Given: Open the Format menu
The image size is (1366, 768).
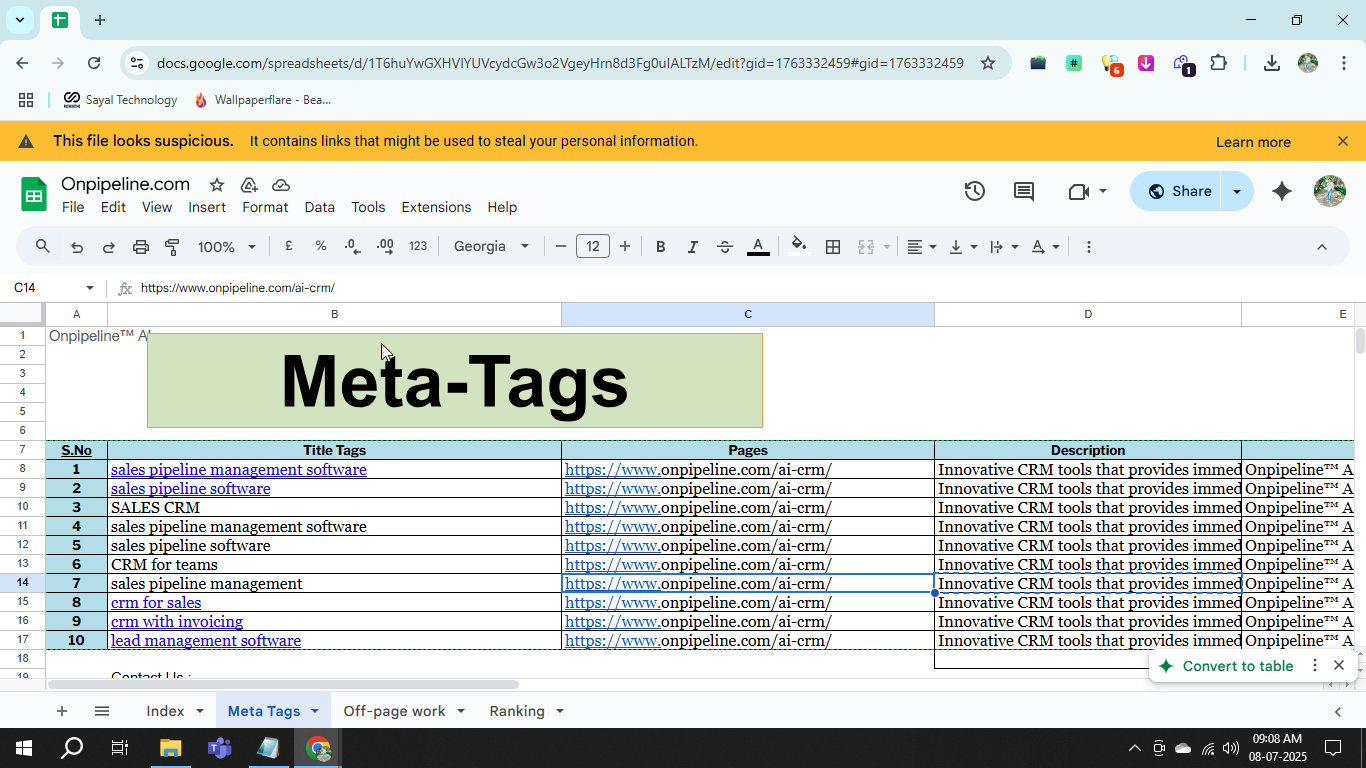Looking at the screenshot, I should point(265,207).
